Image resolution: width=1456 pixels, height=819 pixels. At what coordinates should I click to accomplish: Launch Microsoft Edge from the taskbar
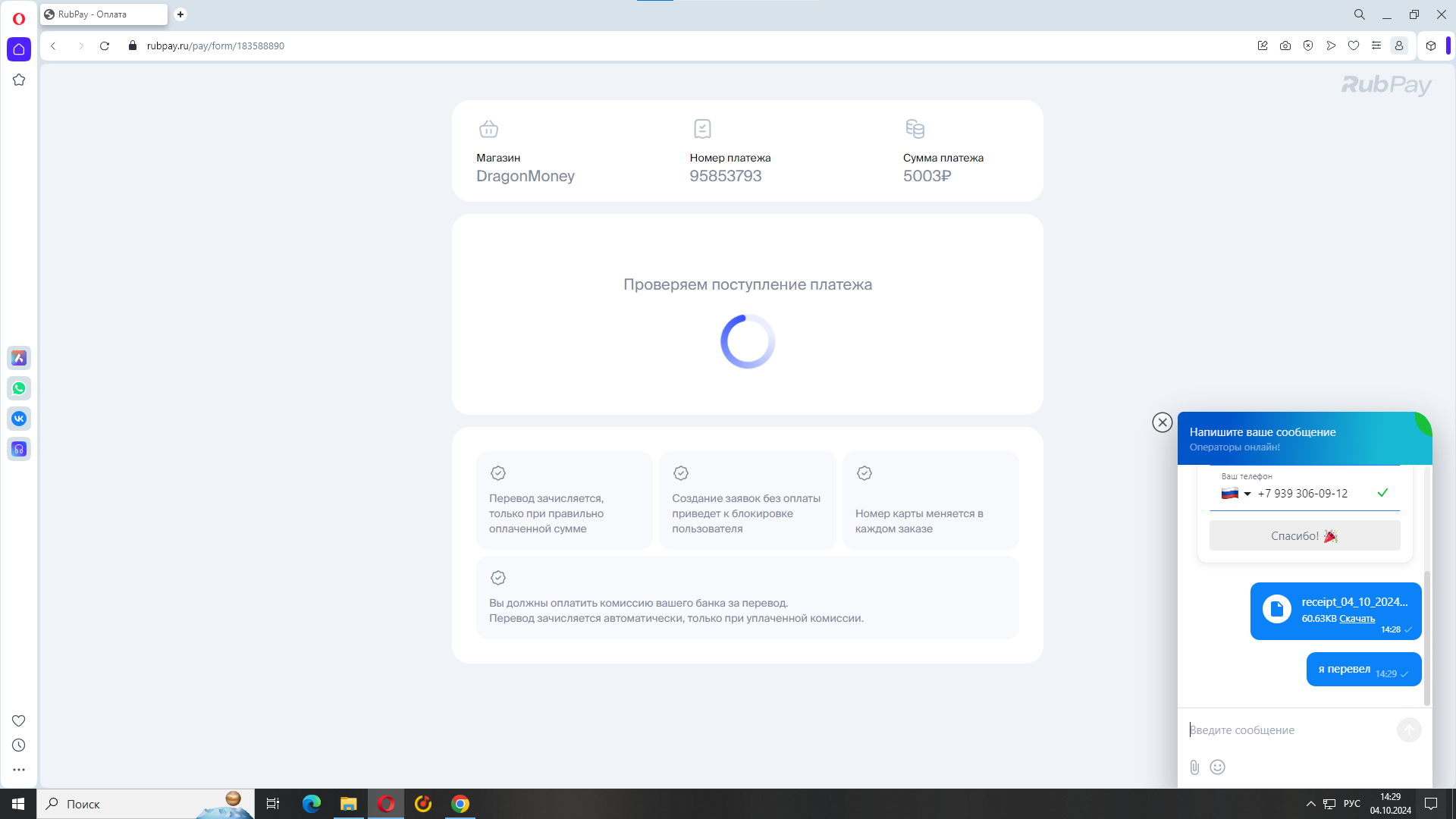coord(312,804)
